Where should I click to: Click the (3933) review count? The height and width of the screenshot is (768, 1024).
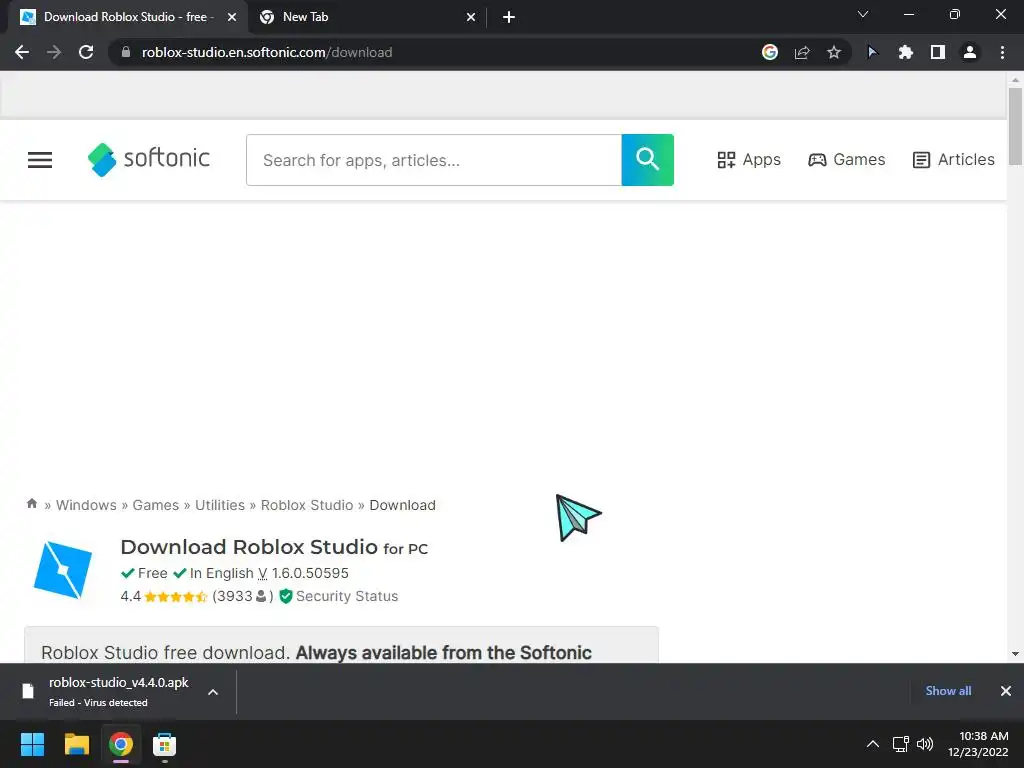coord(242,596)
